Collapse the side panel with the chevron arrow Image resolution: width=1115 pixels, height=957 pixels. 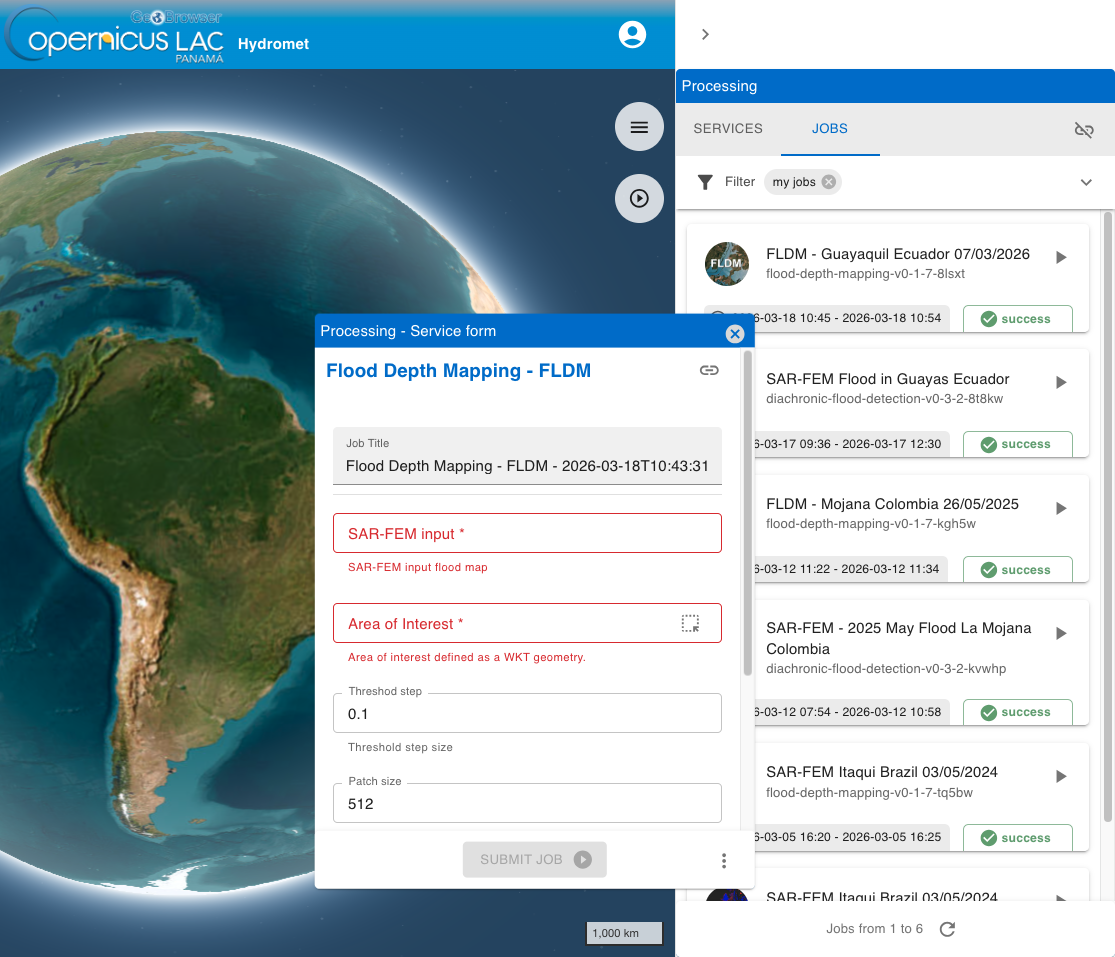coord(705,35)
